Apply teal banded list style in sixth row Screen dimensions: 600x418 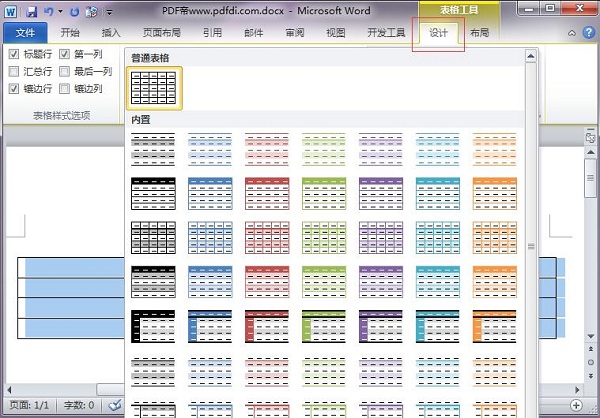(438, 371)
